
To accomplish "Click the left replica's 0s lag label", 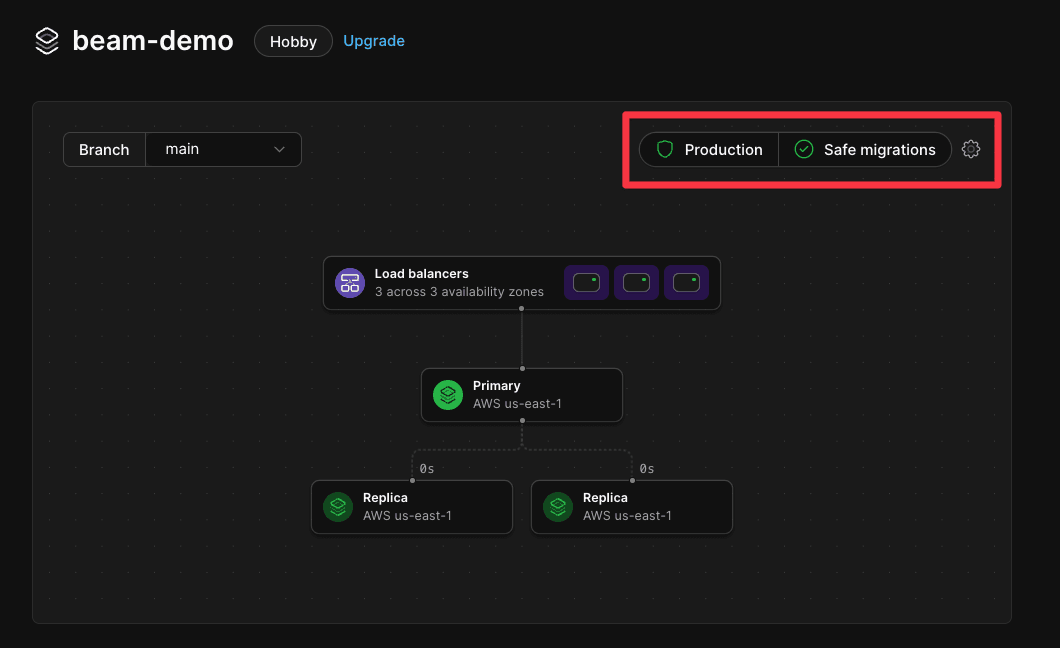I will tap(427, 469).
